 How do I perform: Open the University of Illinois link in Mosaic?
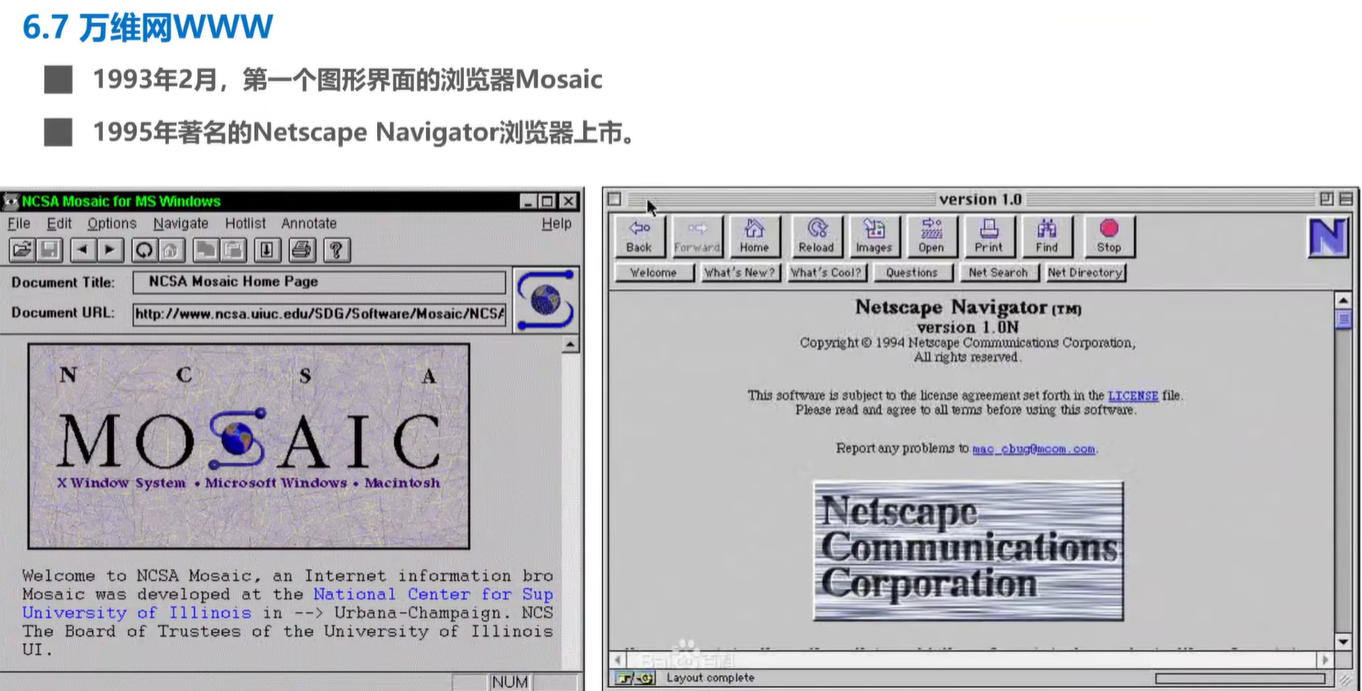point(137,612)
